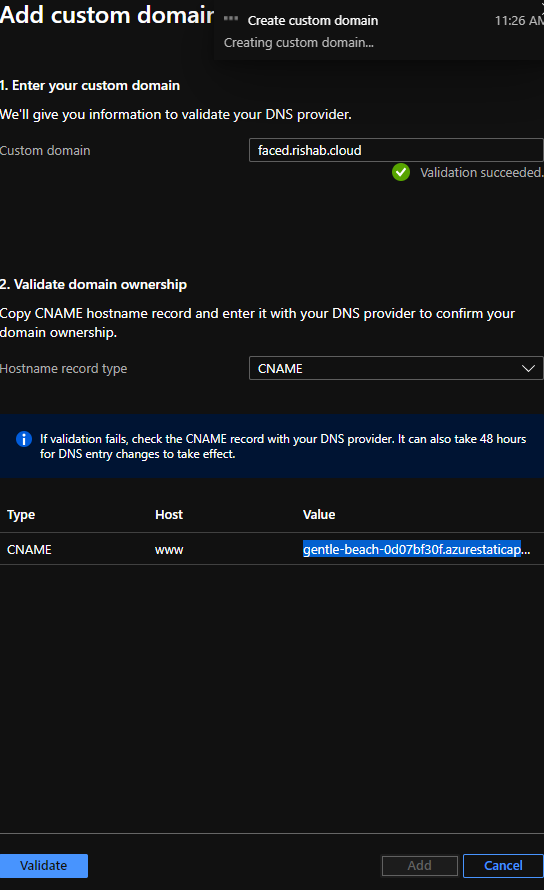Open the CNAME hostname record type combo box
The width and height of the screenshot is (544, 890).
click(x=396, y=368)
